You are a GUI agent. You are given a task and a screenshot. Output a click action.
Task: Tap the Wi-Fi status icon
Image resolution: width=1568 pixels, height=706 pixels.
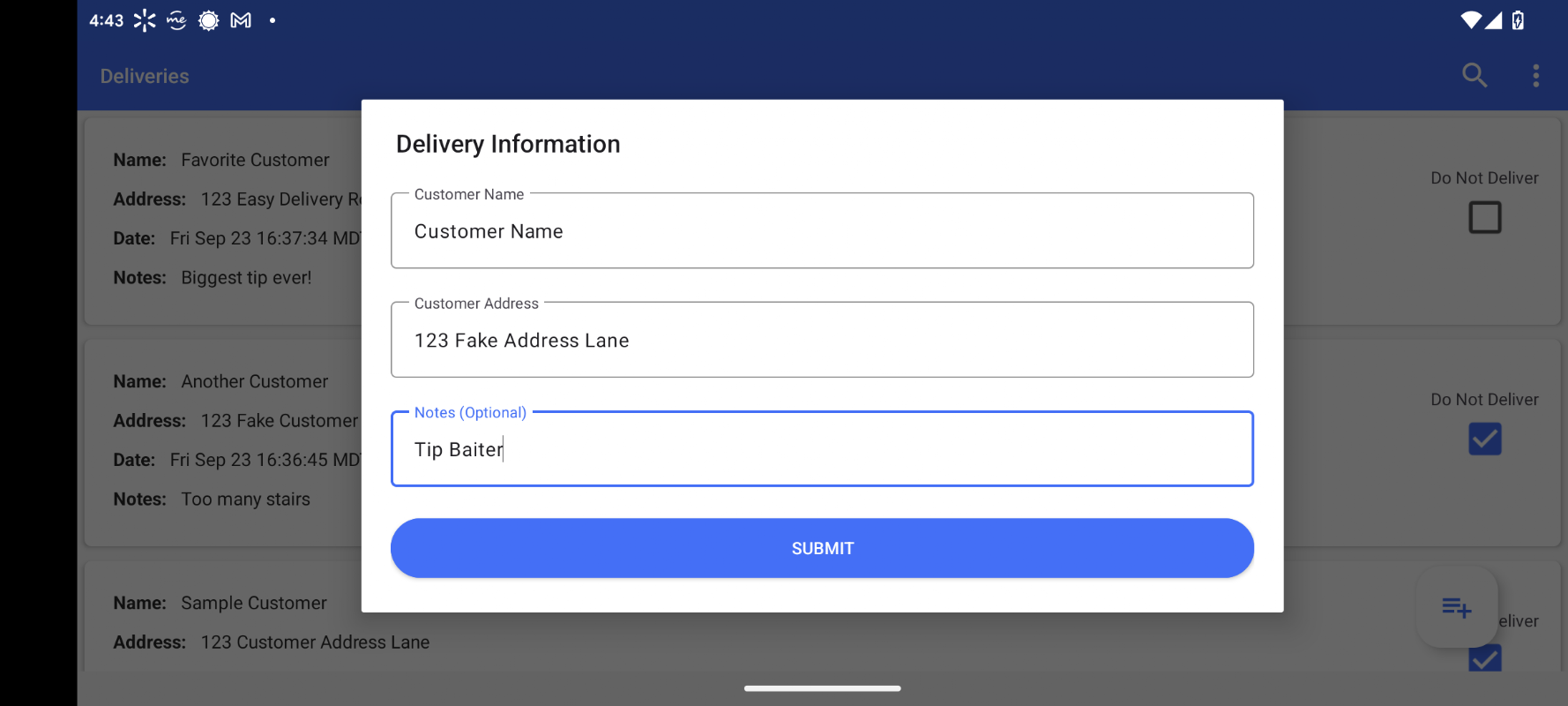coord(1470,20)
